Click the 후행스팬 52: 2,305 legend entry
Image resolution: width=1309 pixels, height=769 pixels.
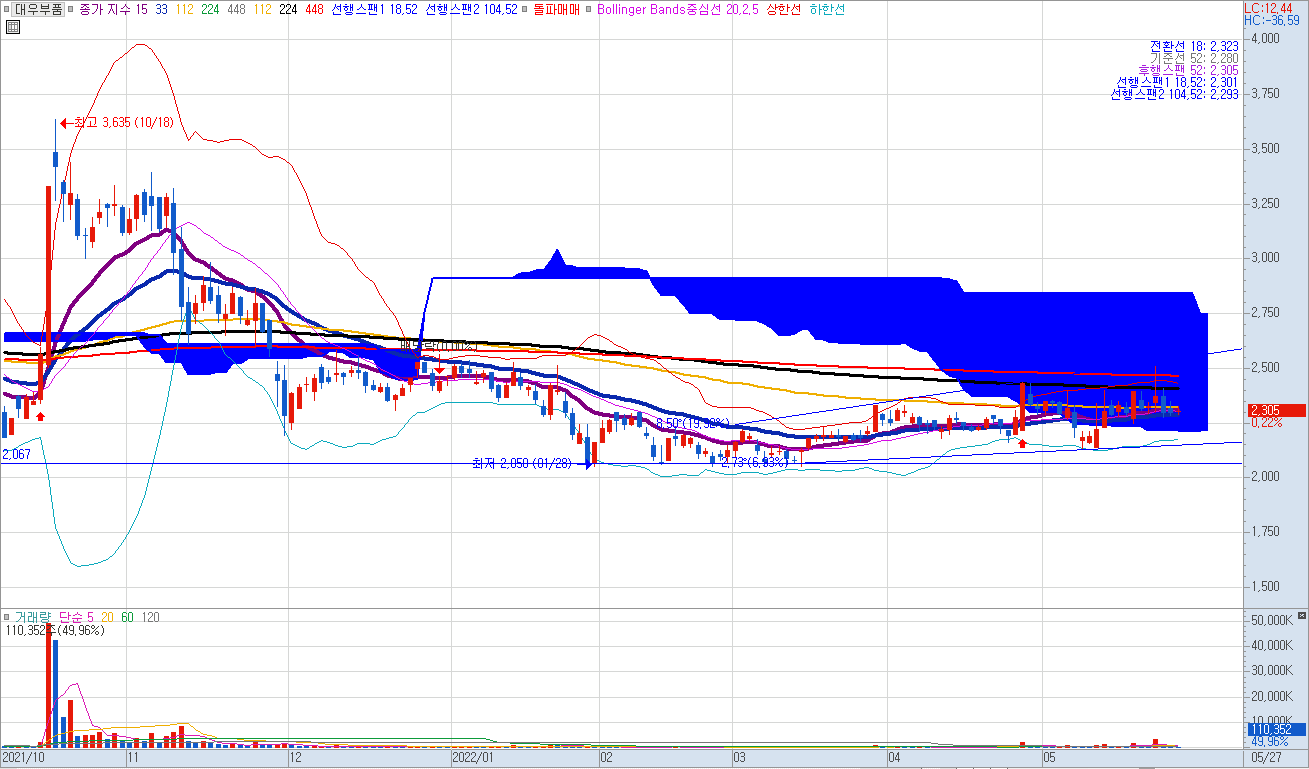(x=1188, y=70)
